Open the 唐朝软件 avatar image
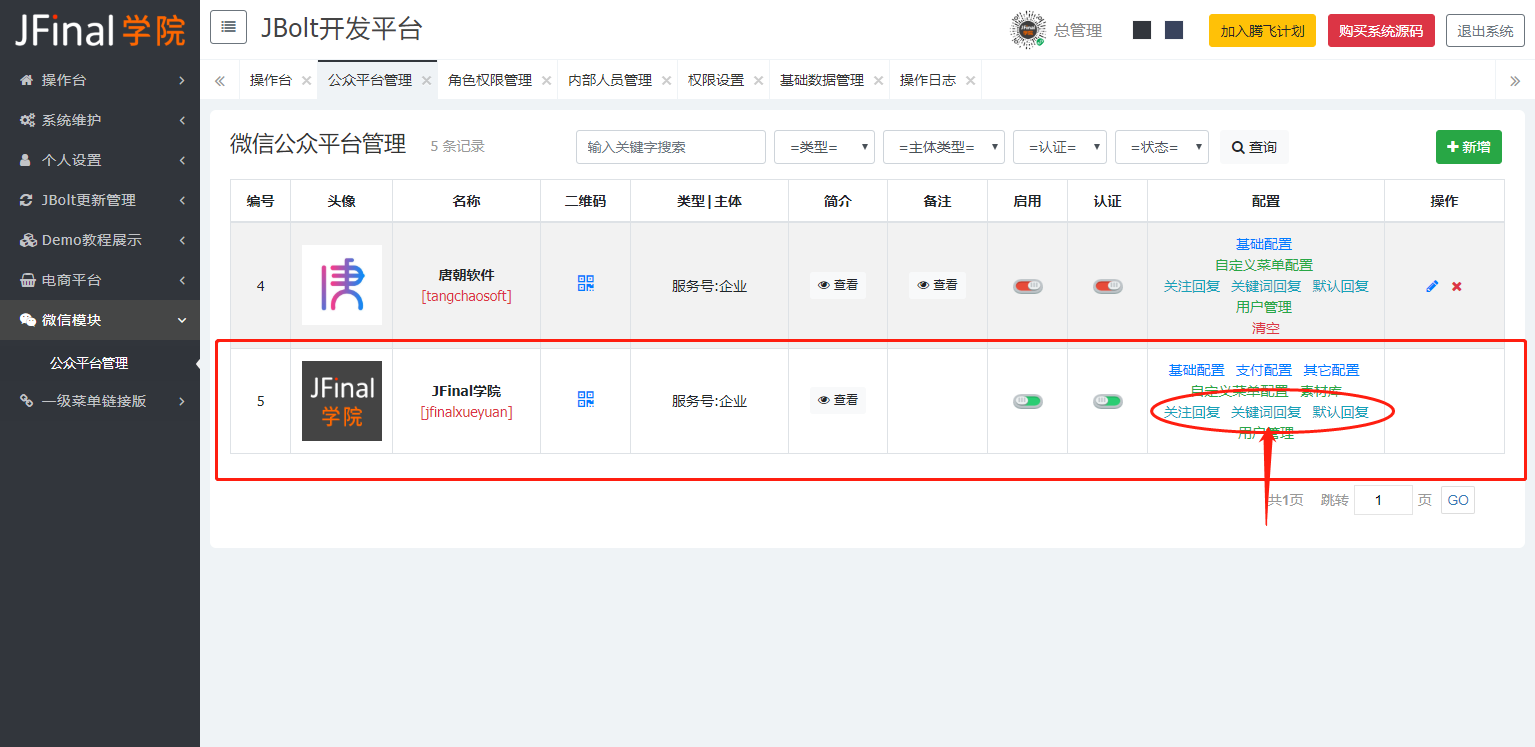The image size is (1535, 747). click(342, 285)
